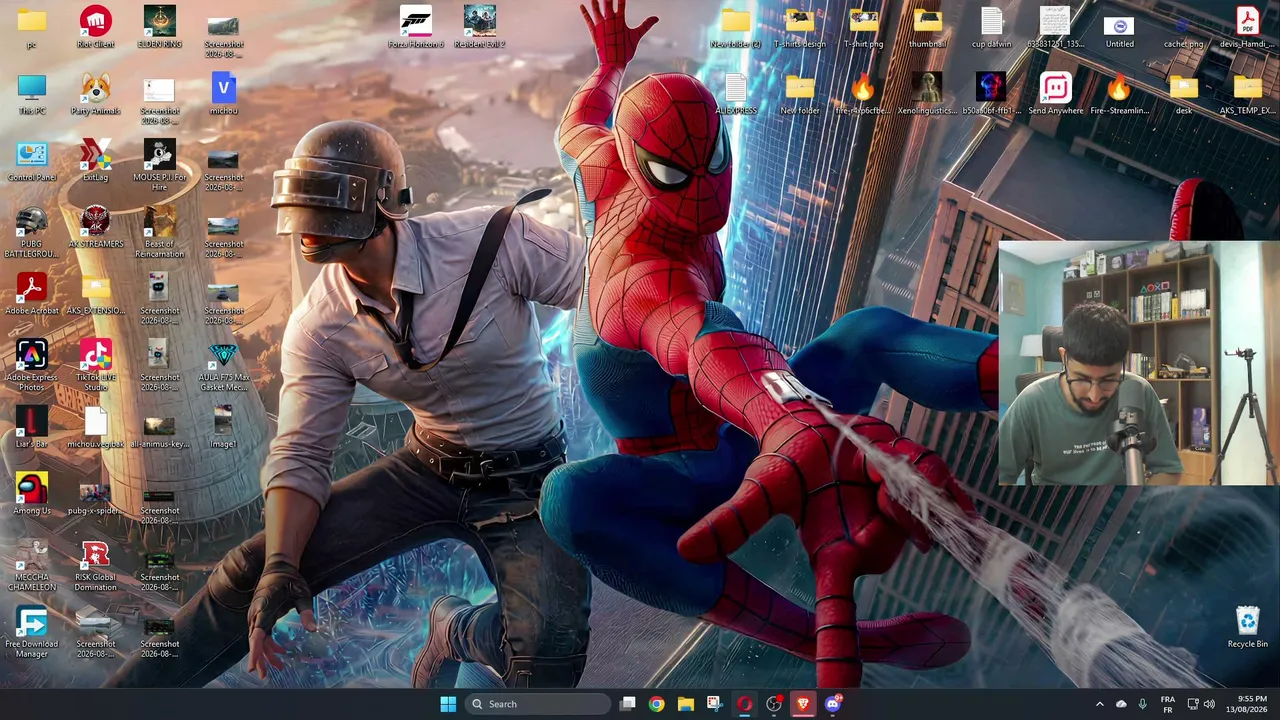Launch Google Chrome from the taskbar
1280x720 pixels.
[656, 704]
